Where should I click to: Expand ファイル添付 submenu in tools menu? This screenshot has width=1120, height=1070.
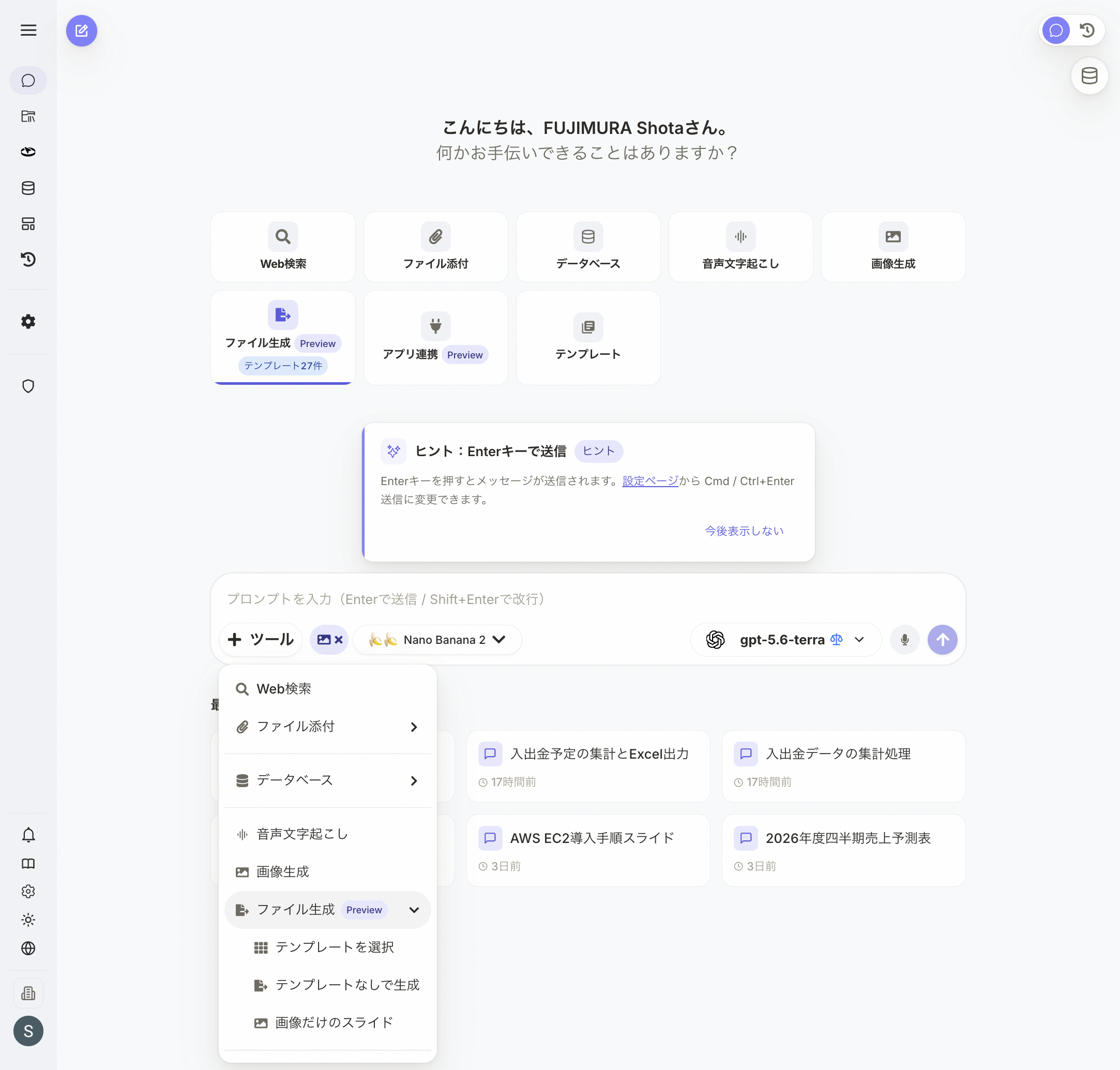[x=327, y=727]
